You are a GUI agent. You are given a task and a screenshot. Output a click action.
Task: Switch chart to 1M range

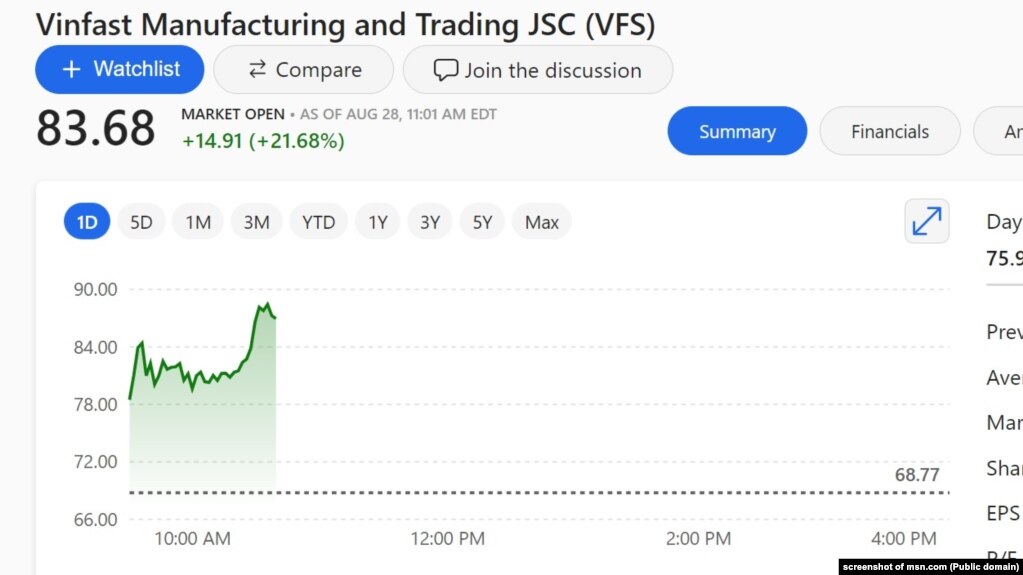(198, 222)
